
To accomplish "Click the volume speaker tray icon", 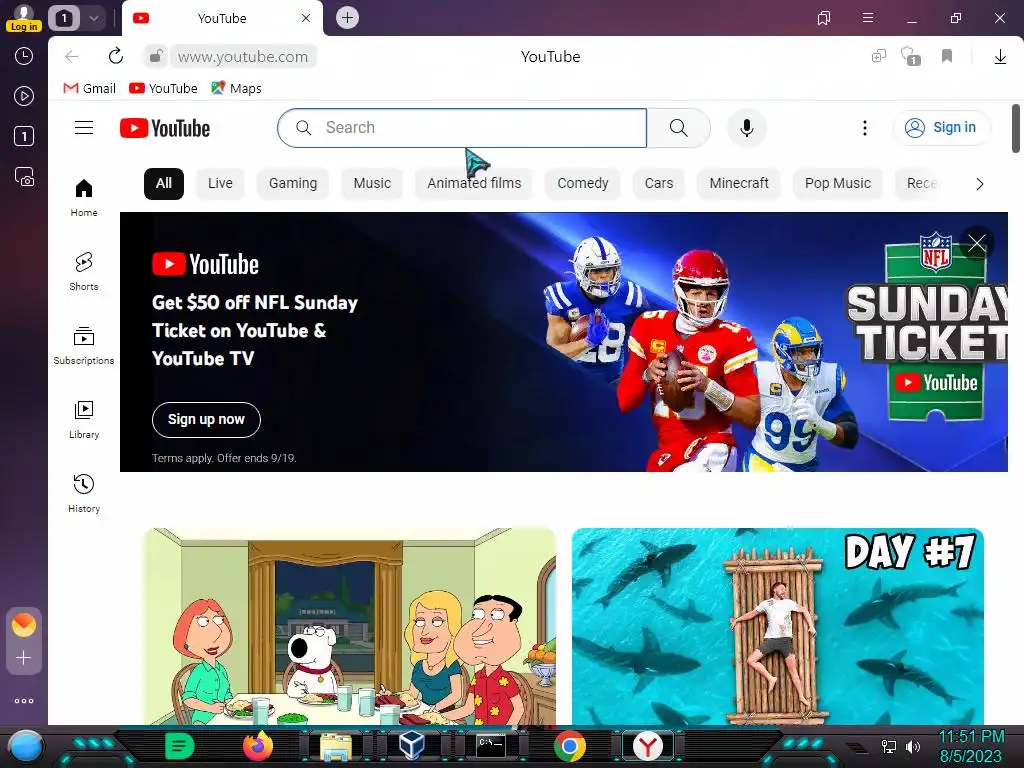I will coord(913,746).
